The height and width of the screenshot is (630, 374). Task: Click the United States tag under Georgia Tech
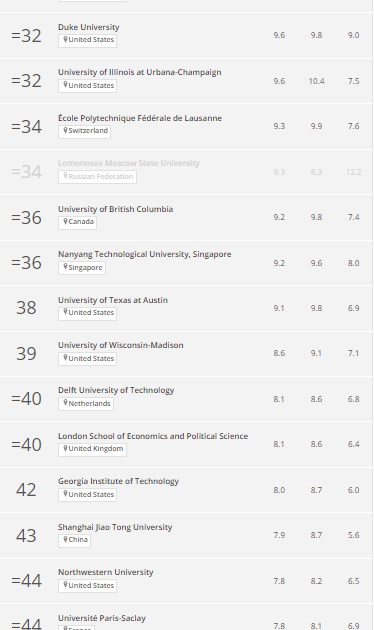pyautogui.click(x=88, y=494)
